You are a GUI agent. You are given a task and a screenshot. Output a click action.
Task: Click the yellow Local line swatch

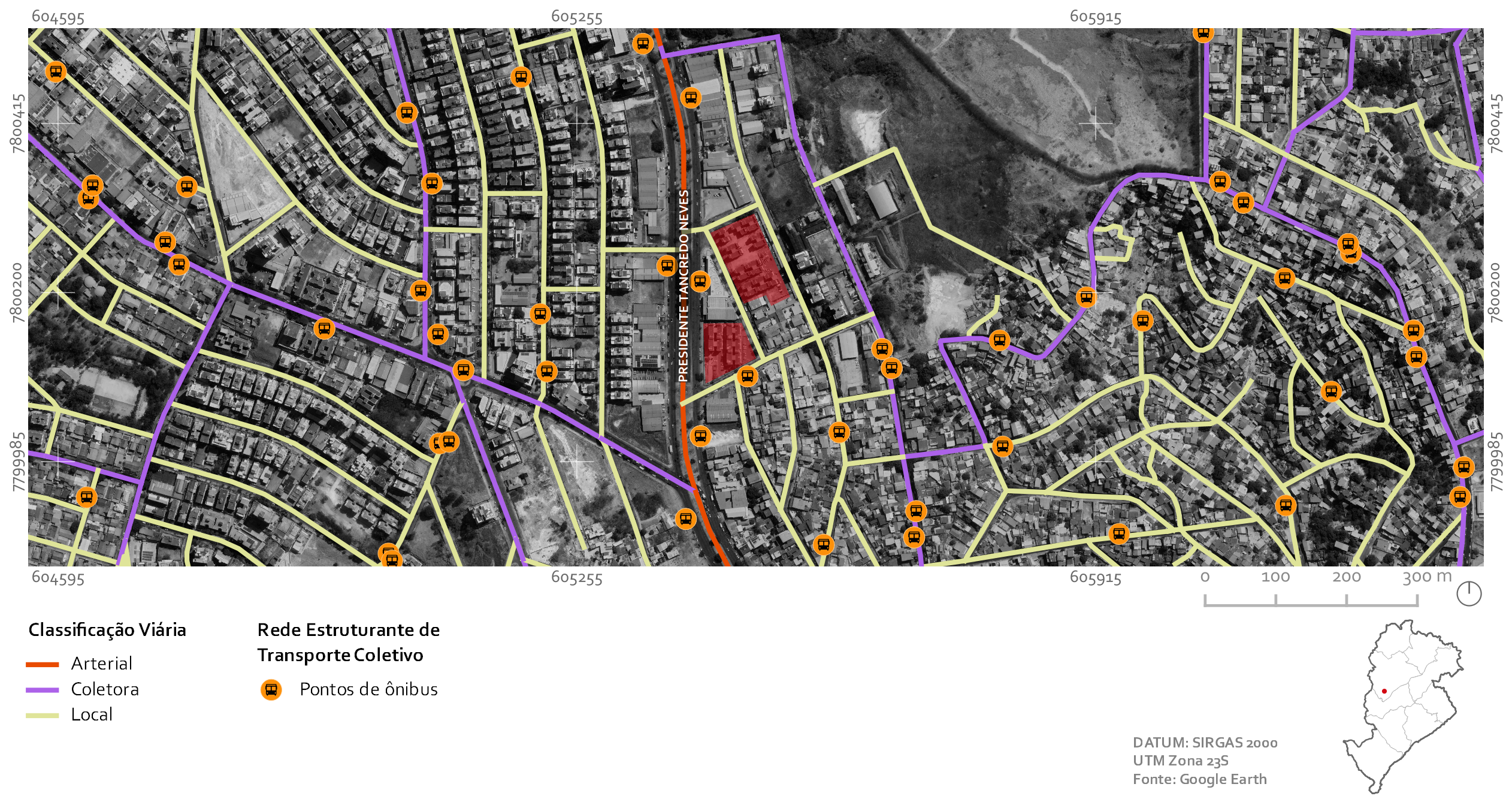coord(43,715)
